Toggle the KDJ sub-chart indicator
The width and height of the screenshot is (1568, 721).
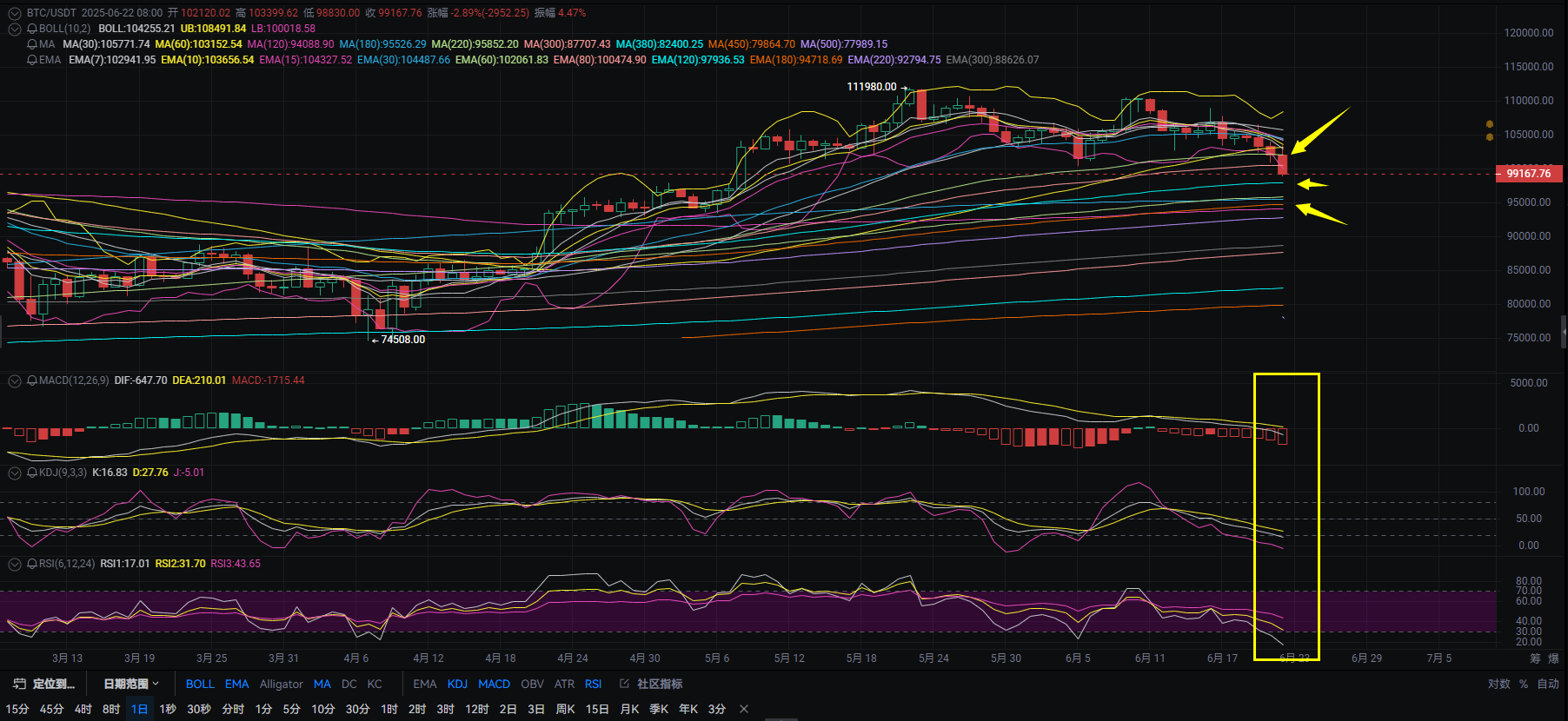[457, 684]
